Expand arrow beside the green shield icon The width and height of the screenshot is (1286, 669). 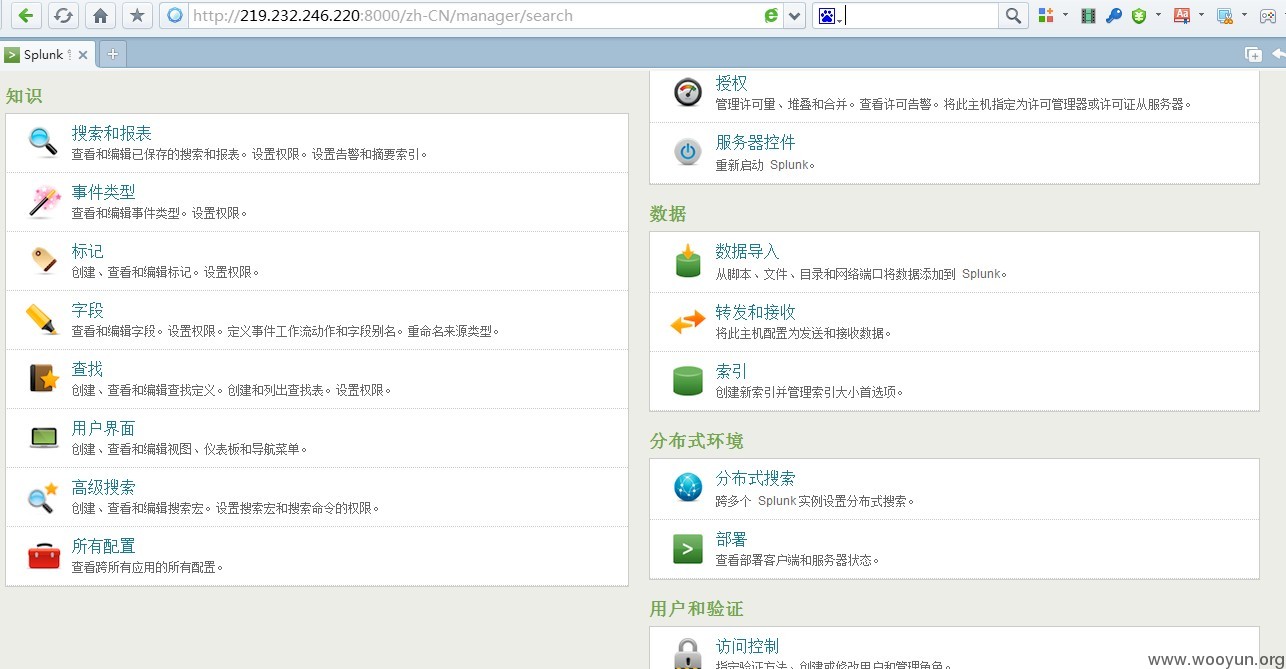(x=1158, y=15)
